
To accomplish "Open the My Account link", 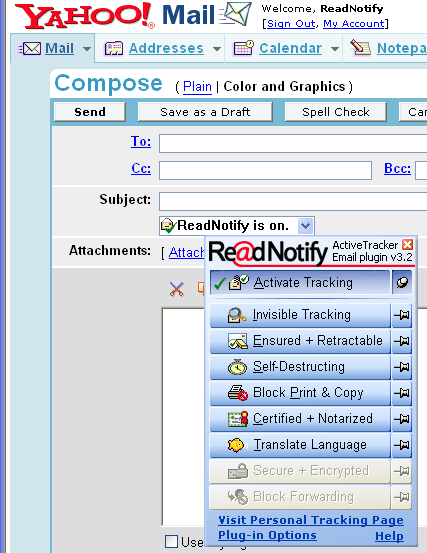I will pyautogui.click(x=354, y=24).
